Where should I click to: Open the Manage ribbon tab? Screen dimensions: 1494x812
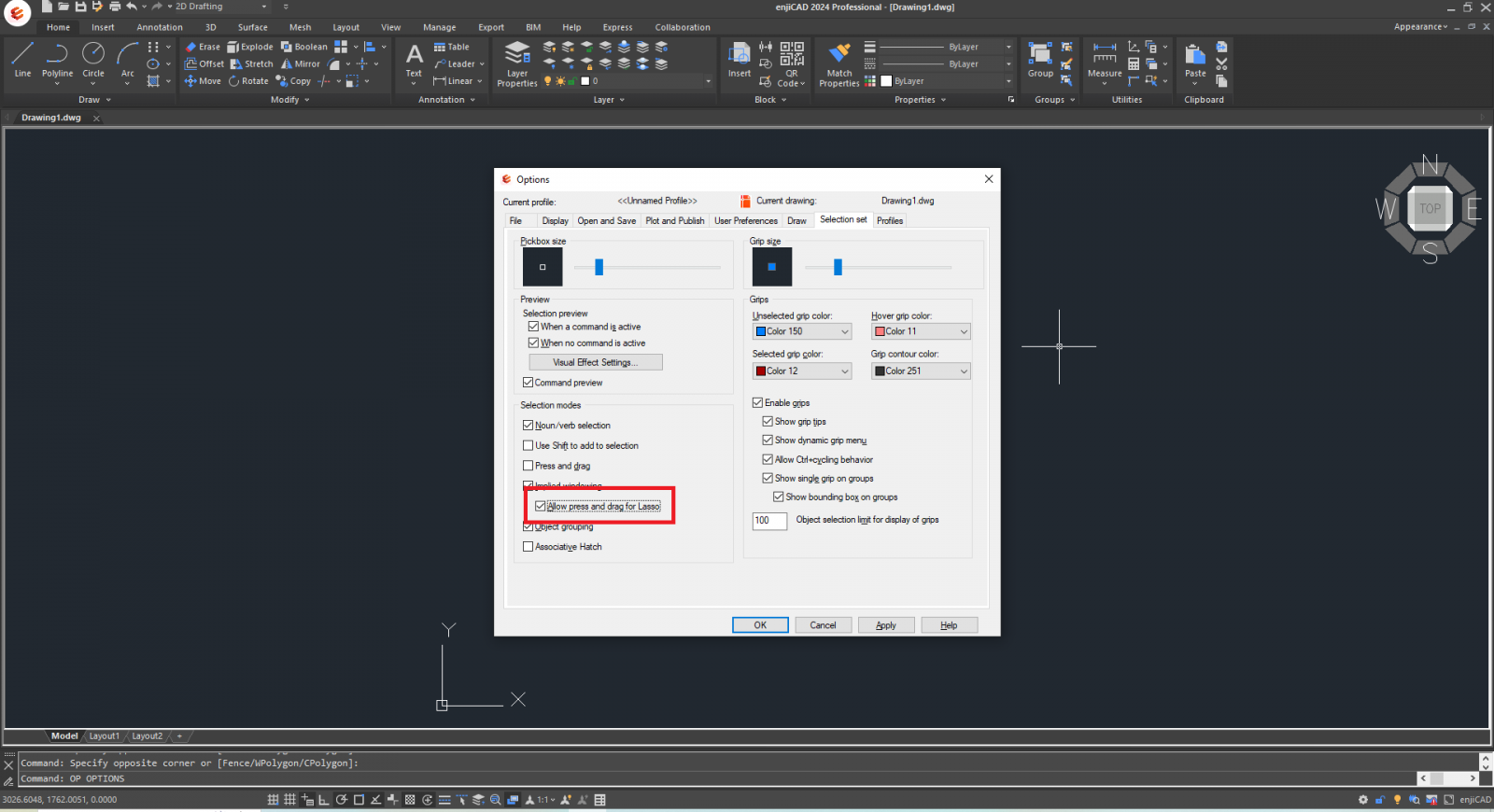(439, 27)
